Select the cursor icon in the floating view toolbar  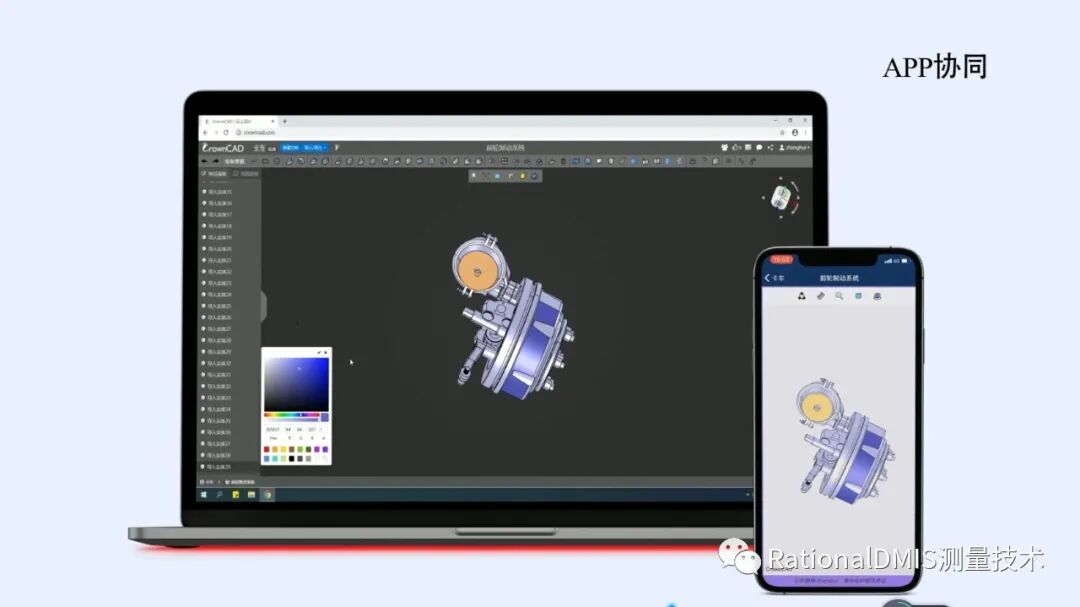(x=474, y=176)
